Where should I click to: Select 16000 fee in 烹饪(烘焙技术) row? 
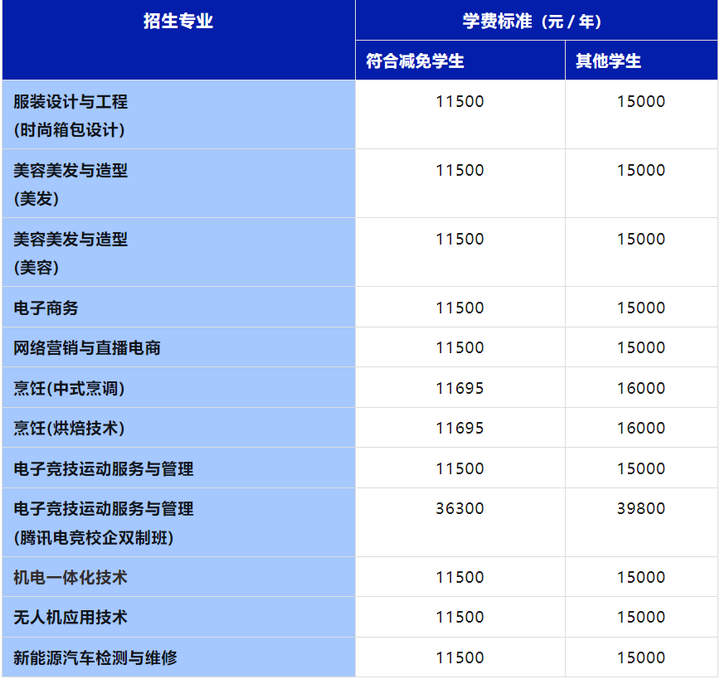[x=641, y=428]
